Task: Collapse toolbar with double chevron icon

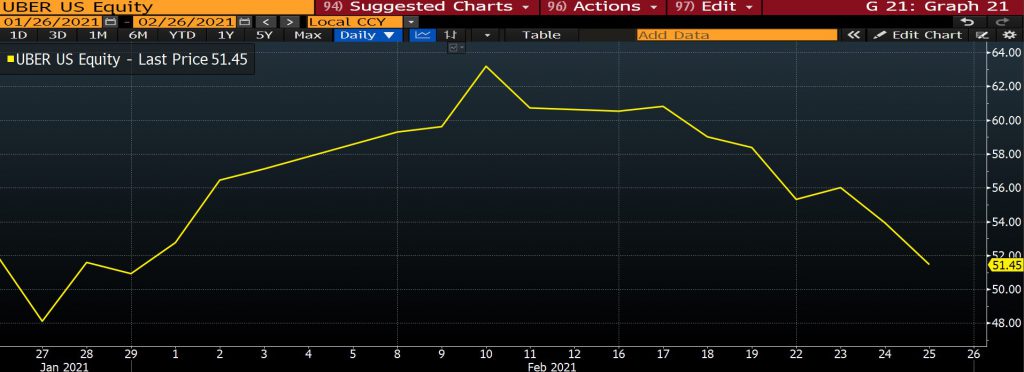Action: pos(853,35)
